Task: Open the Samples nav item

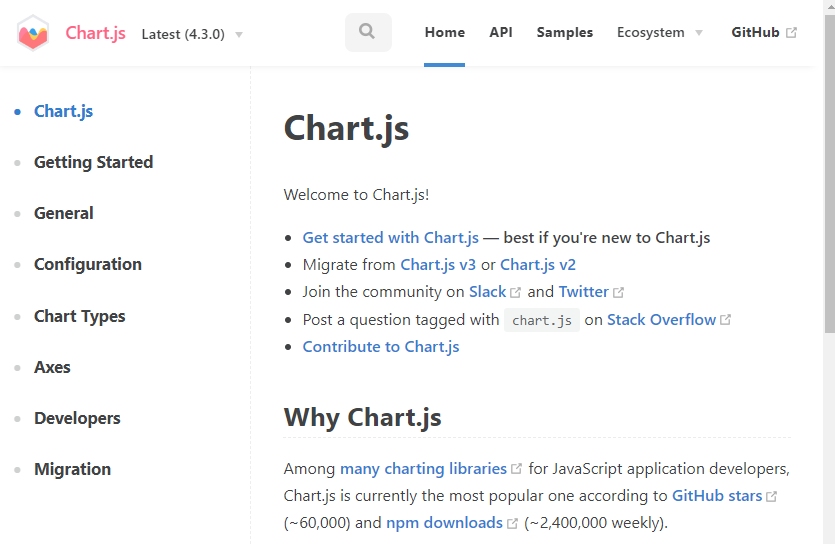Action: (x=564, y=32)
